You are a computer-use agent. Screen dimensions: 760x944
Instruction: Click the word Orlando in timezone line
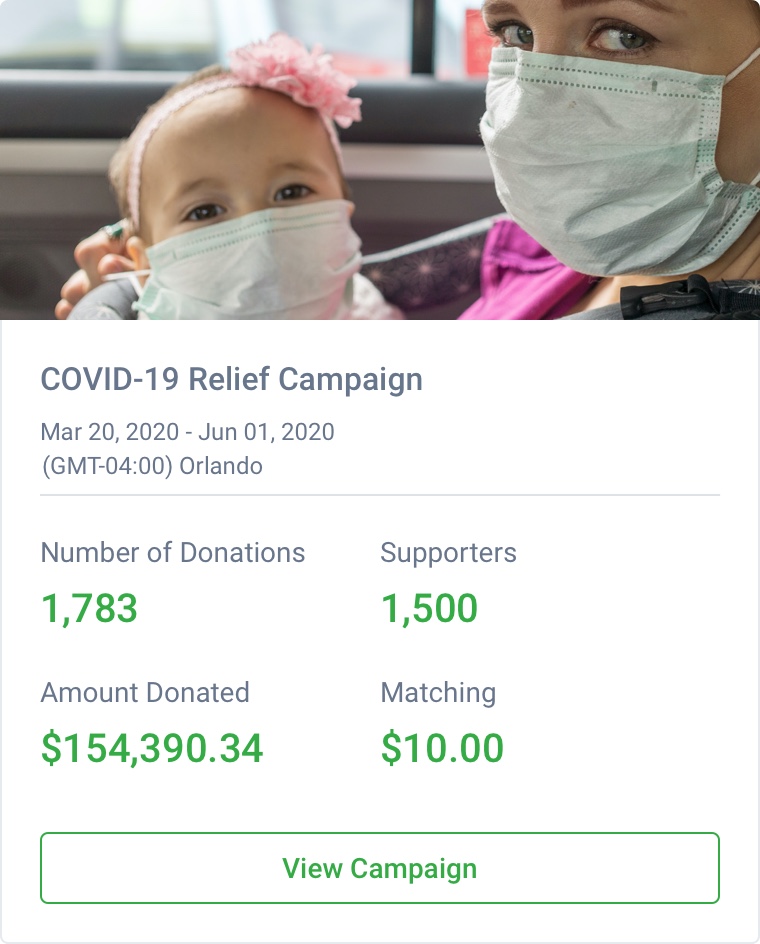(221, 466)
